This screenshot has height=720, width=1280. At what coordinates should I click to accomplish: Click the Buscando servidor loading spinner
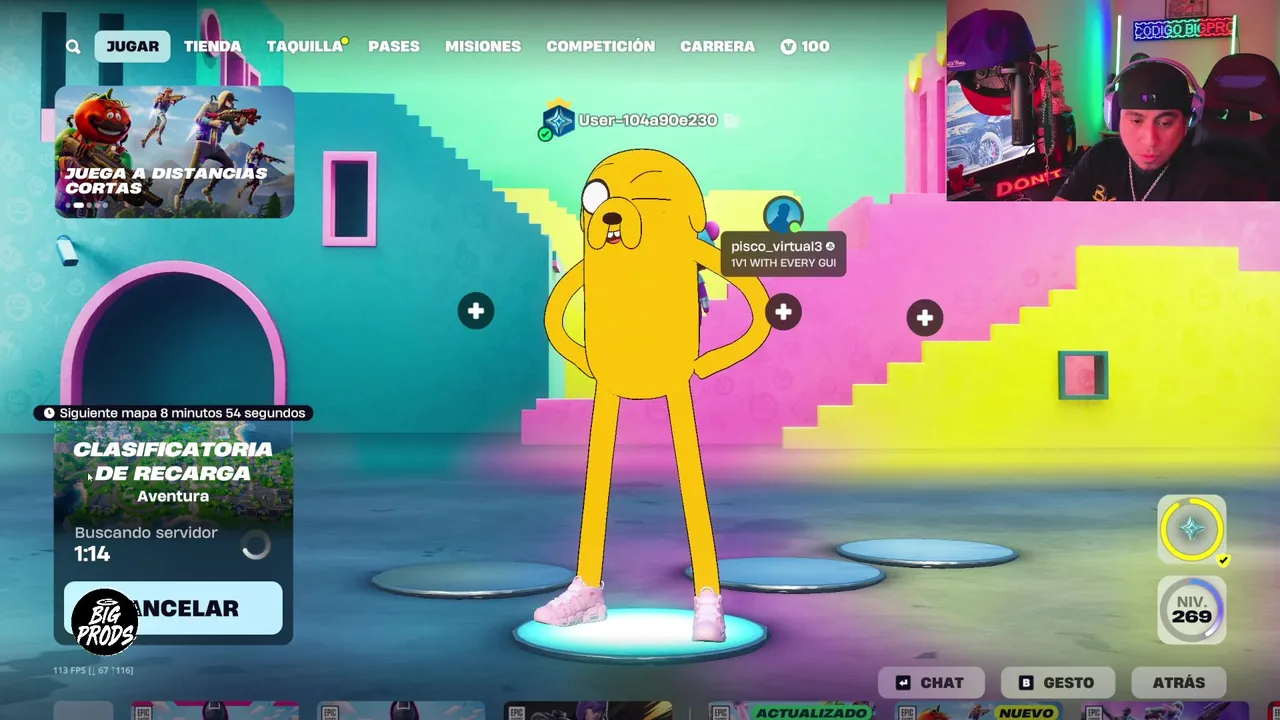256,544
